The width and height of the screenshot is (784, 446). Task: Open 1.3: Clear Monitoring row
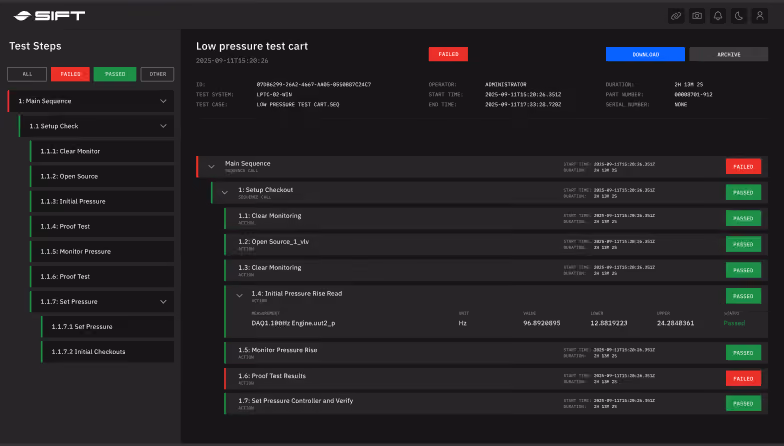pyautogui.click(x=496, y=270)
